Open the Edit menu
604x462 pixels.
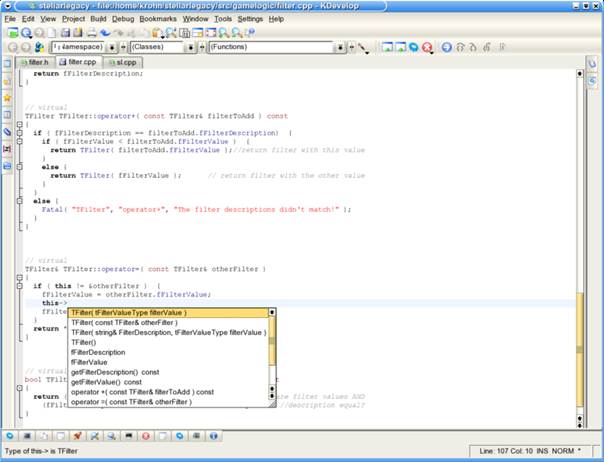point(28,19)
